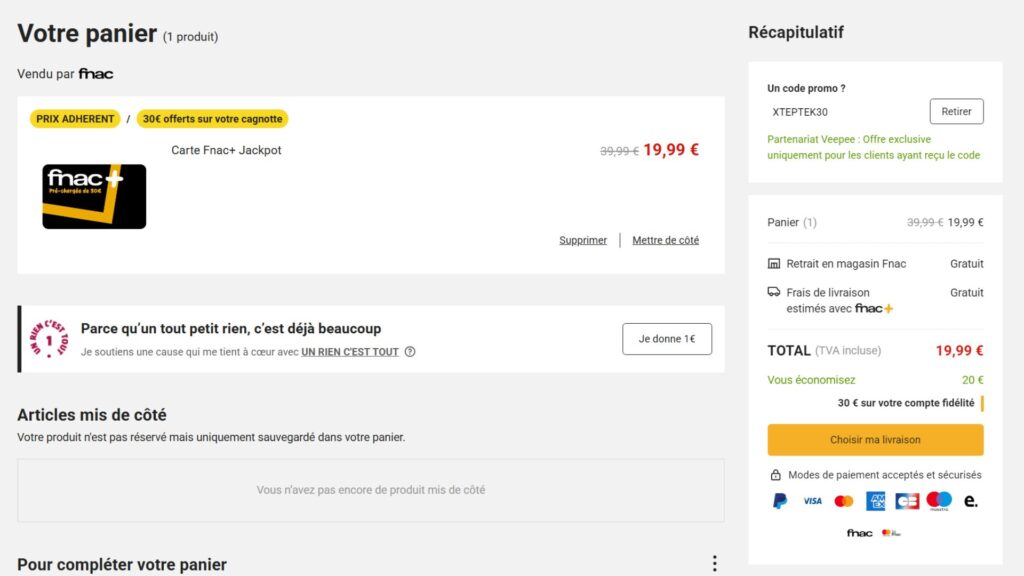The height and width of the screenshot is (576, 1024).
Task: Click the padlock icon next to Modes de paiement
Action: click(x=775, y=474)
